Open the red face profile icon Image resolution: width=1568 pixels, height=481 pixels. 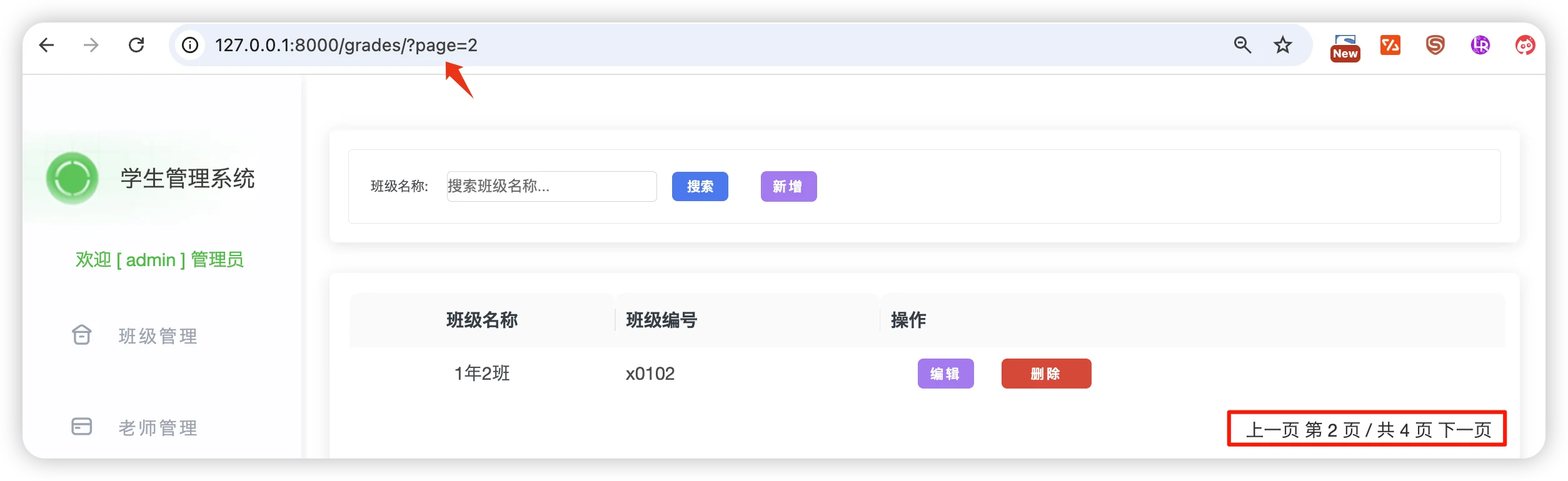1525,45
